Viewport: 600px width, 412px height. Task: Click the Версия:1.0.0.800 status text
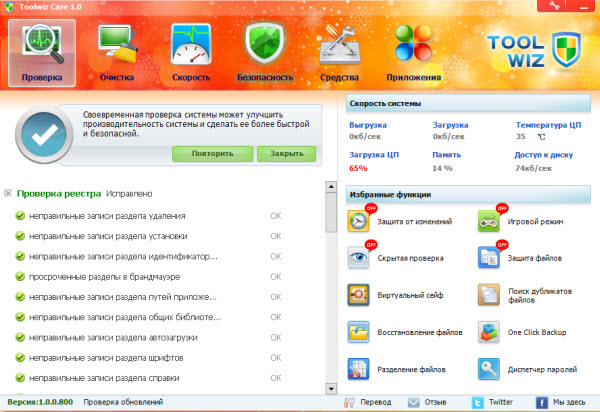point(40,402)
